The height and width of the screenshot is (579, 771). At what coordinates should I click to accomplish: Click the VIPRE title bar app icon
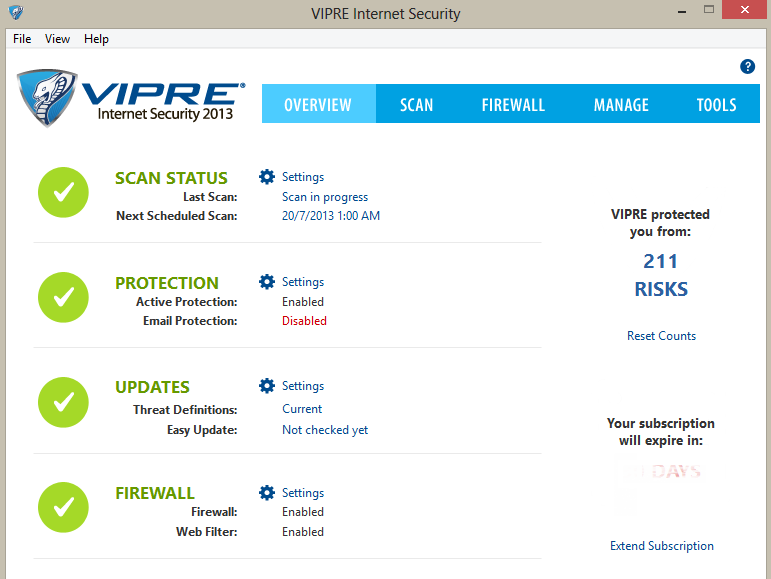[16, 12]
